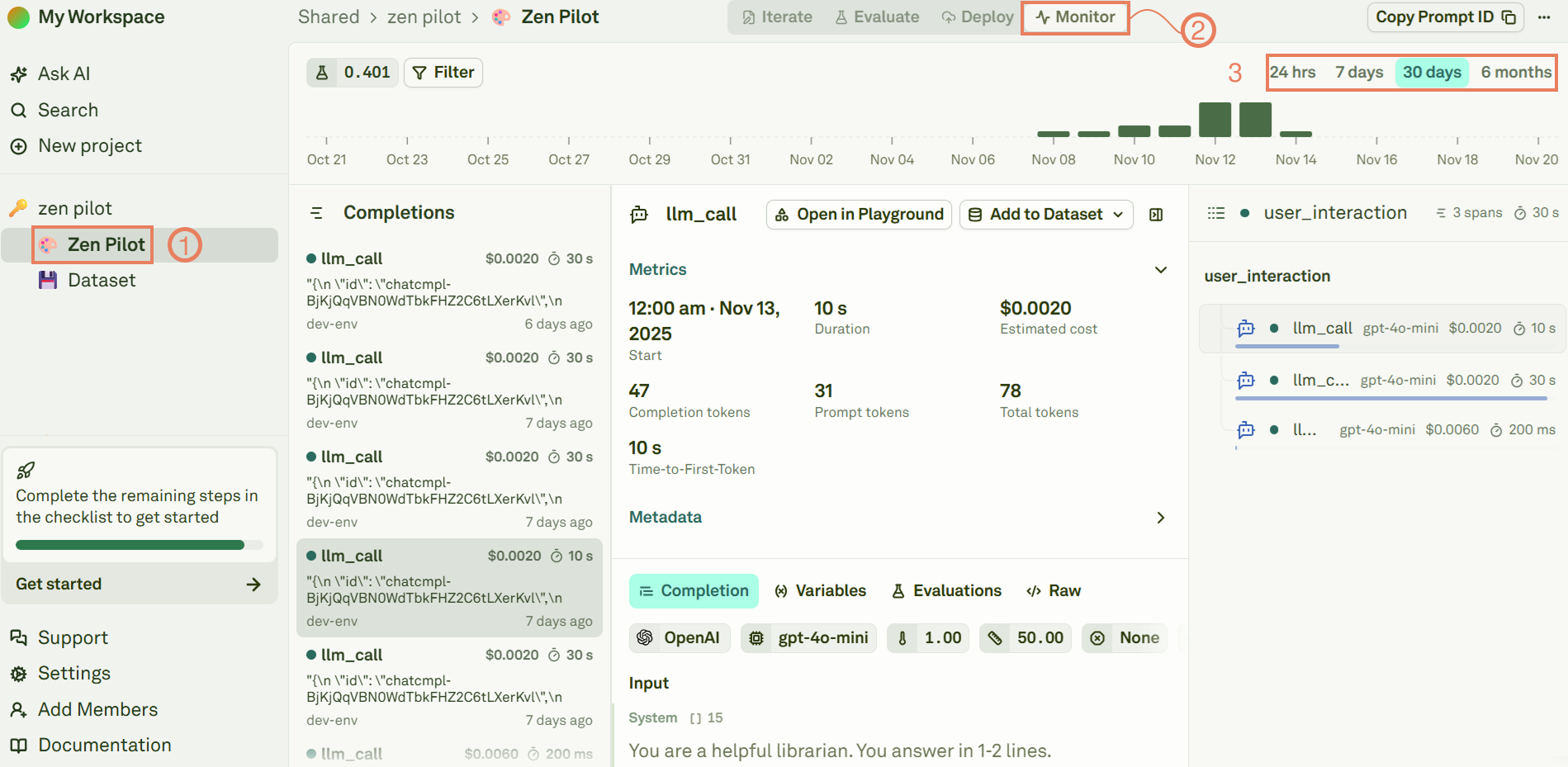Select the highlighted 10 s llm_call completion

click(x=449, y=588)
